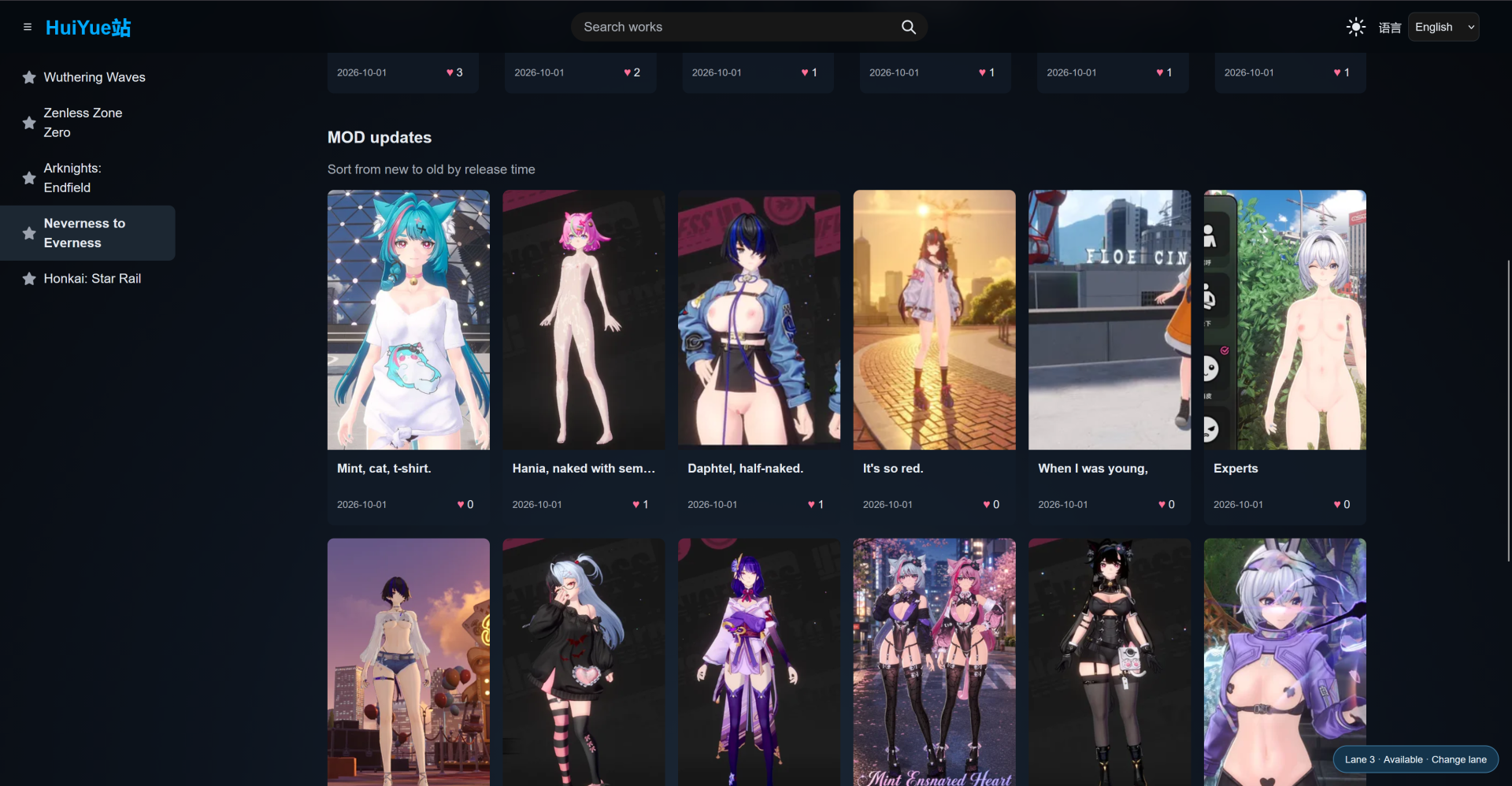
Task: Click the MOD updates heading
Action: coord(380,138)
